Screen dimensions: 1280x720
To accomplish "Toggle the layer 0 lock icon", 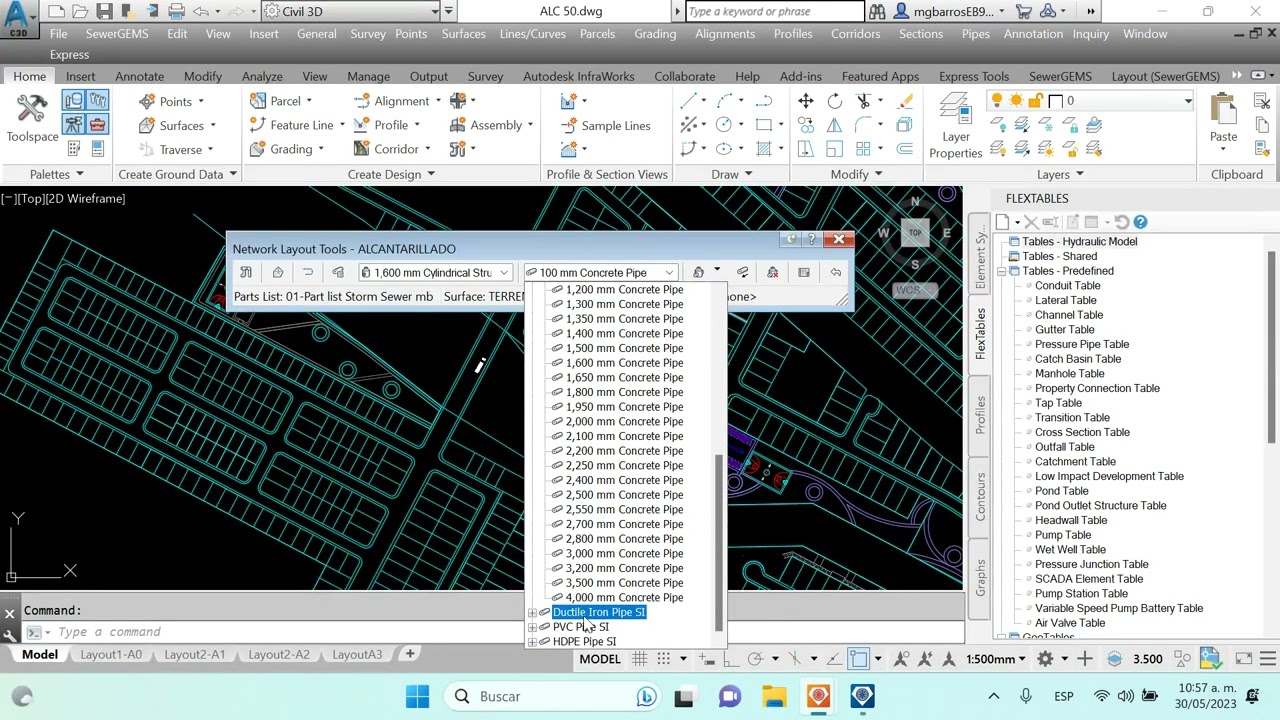I will [1035, 100].
